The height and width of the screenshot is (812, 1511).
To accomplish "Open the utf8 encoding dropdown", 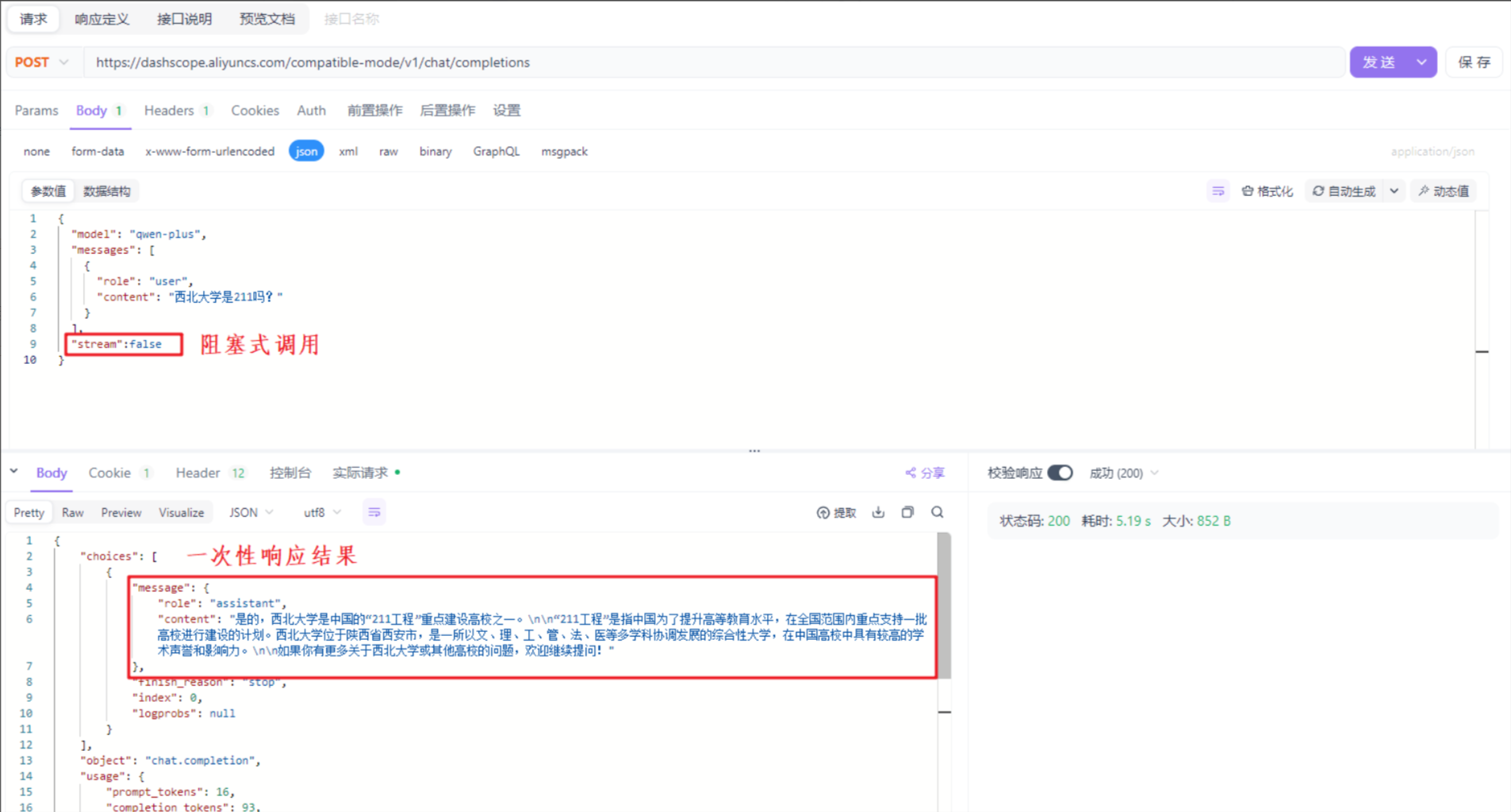I will pos(321,512).
